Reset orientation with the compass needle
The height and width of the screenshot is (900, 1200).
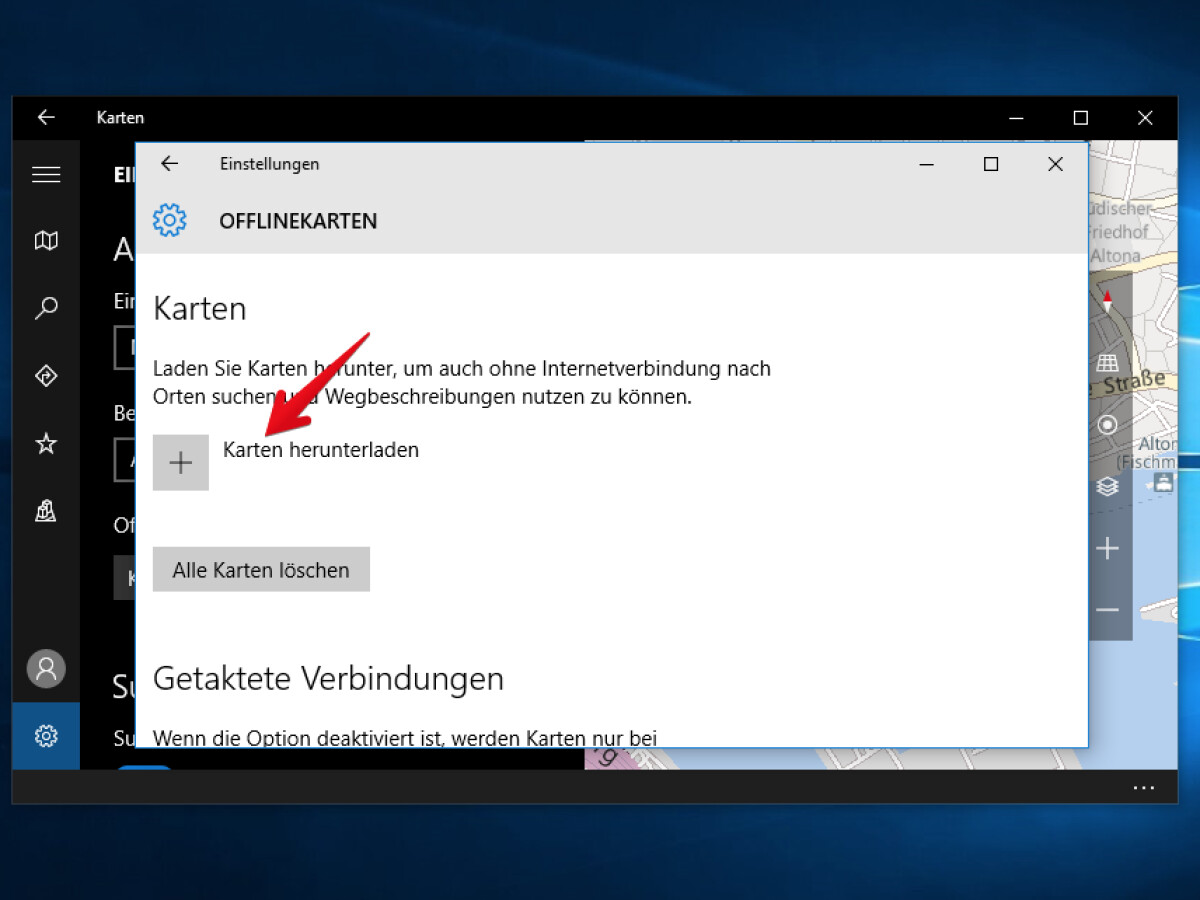1110,300
